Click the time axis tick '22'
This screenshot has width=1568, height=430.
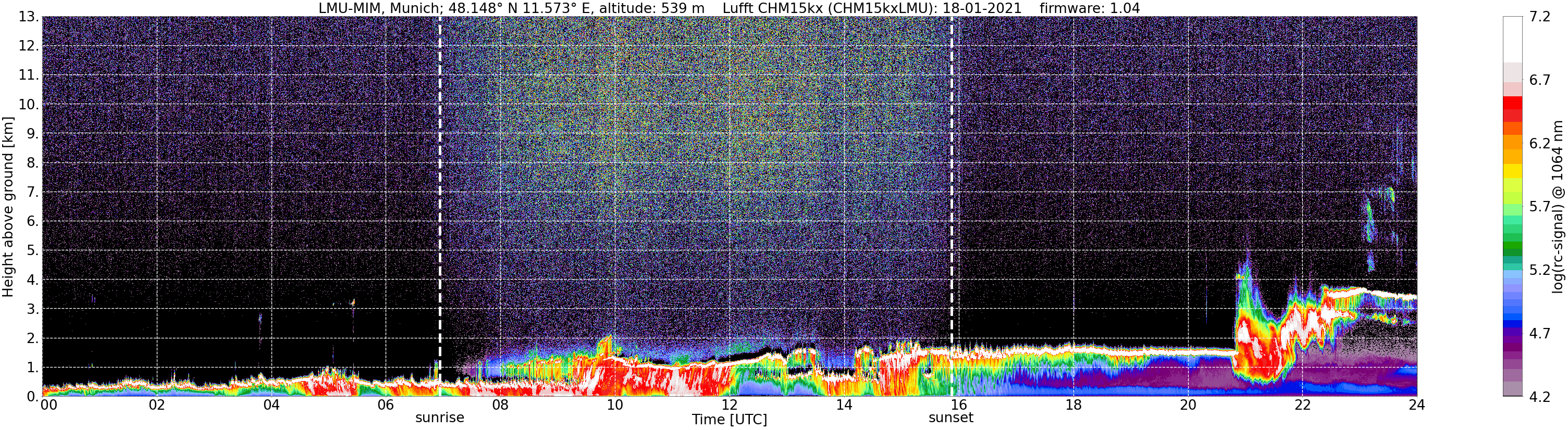click(1302, 405)
